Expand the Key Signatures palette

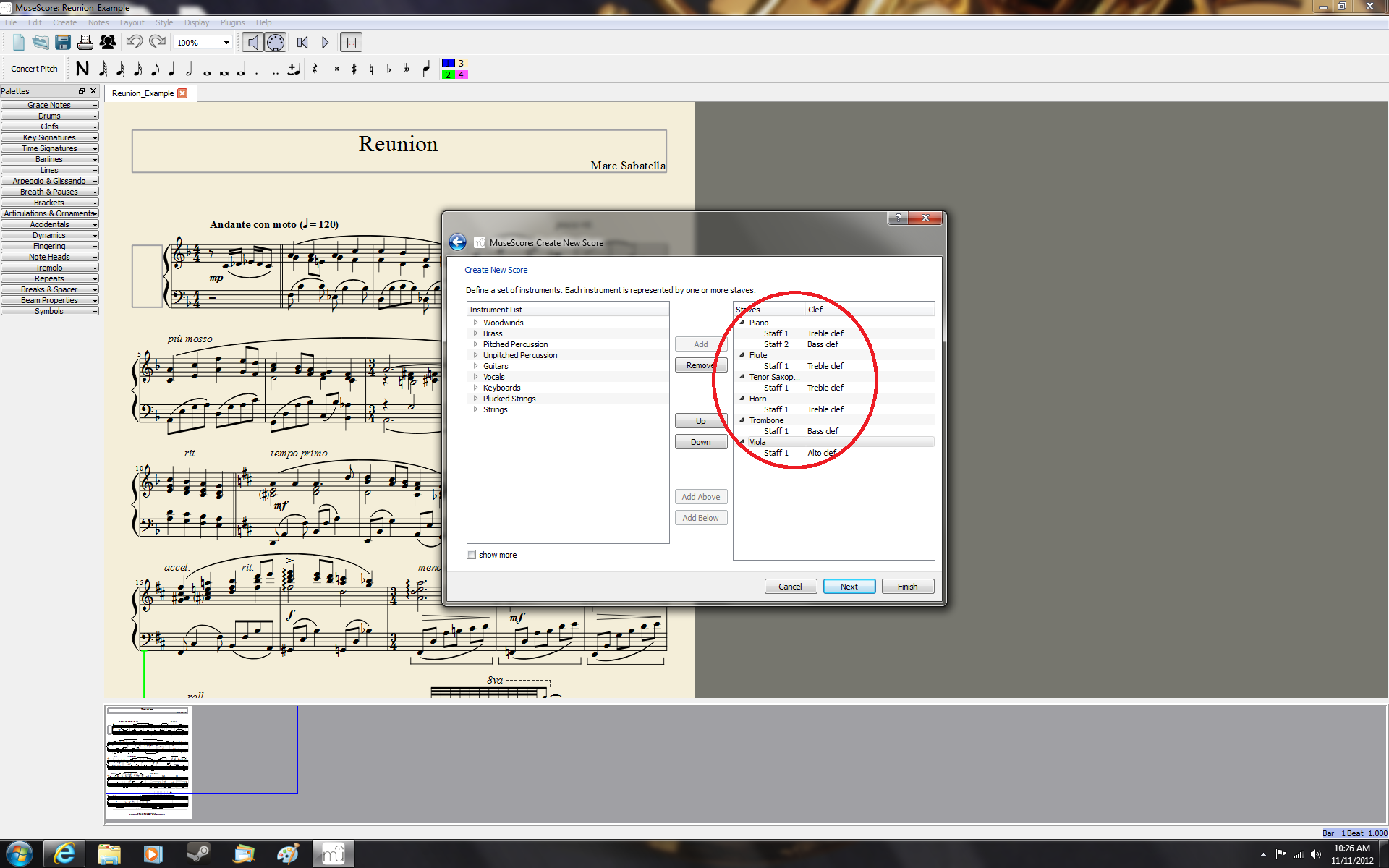[50, 137]
